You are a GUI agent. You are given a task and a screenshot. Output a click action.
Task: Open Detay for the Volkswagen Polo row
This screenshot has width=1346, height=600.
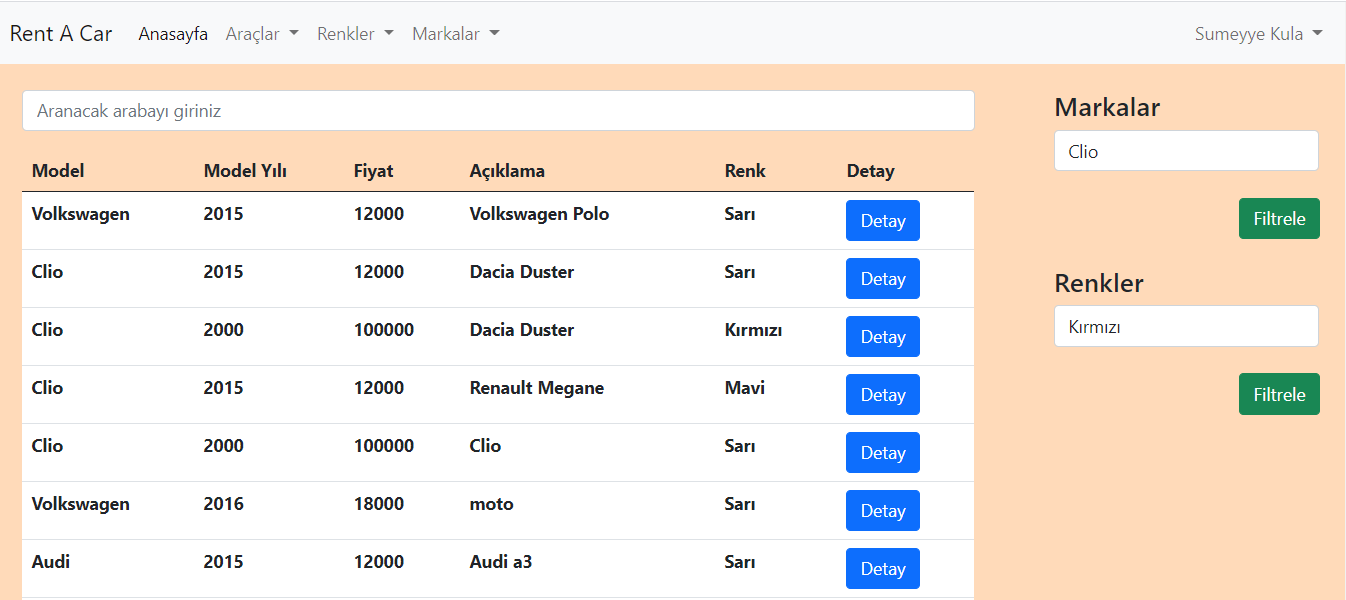coord(882,220)
